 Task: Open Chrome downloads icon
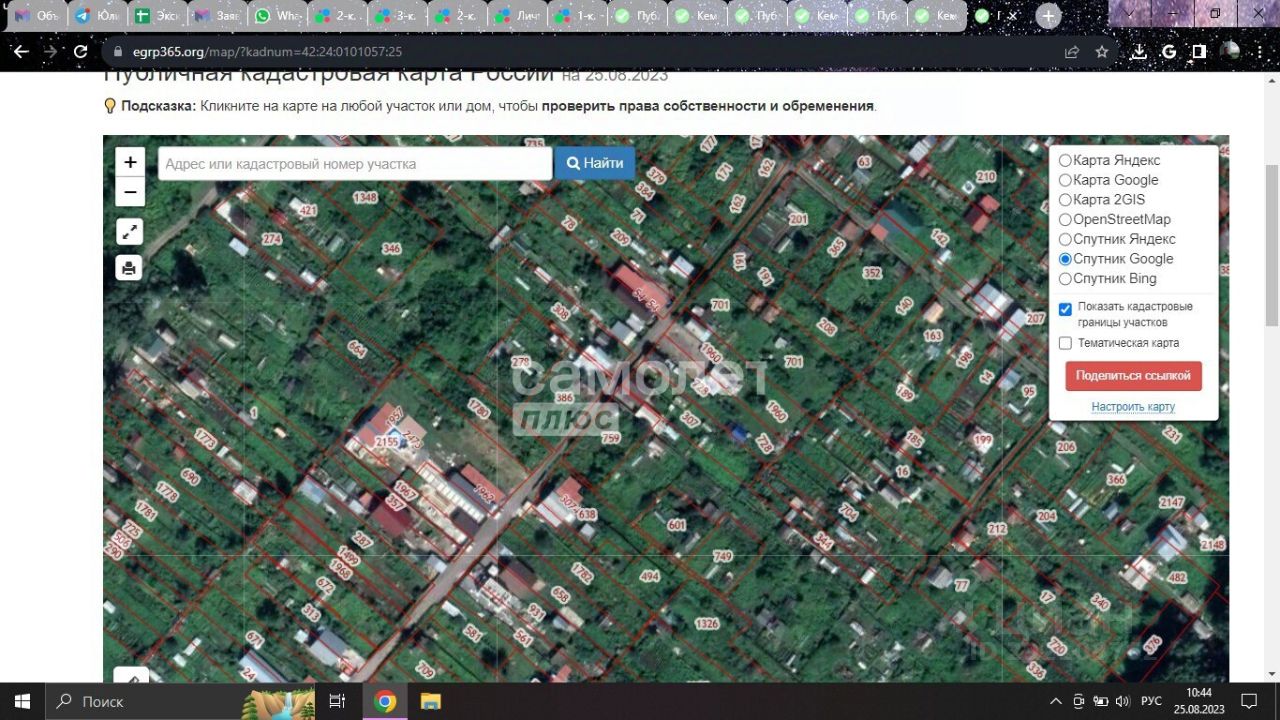click(1139, 51)
